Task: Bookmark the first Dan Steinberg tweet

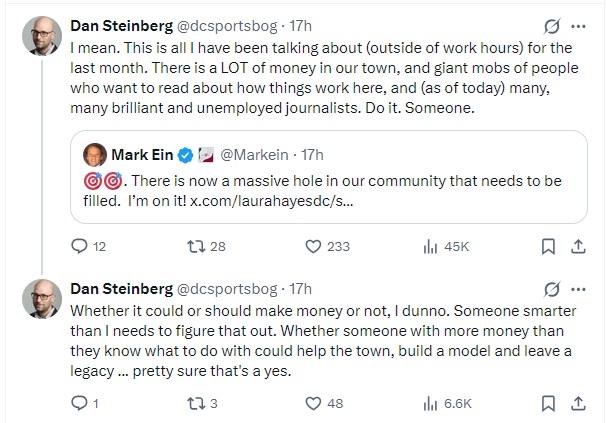Action: pos(548,245)
